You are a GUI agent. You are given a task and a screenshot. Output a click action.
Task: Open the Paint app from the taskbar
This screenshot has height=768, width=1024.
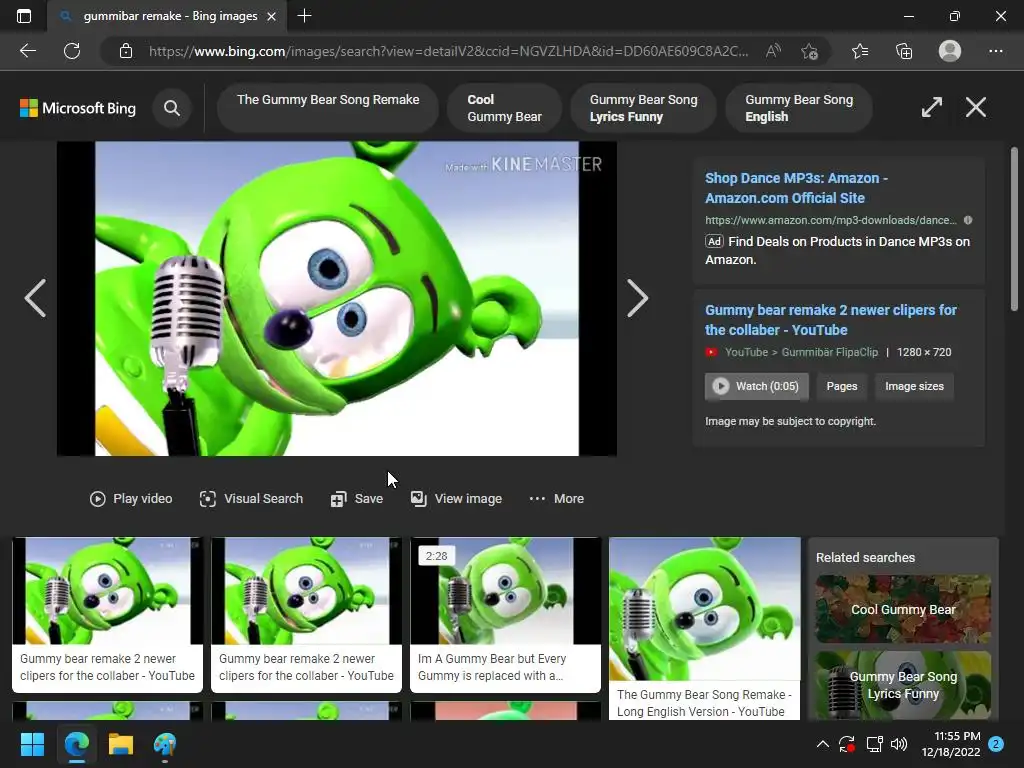(x=165, y=744)
